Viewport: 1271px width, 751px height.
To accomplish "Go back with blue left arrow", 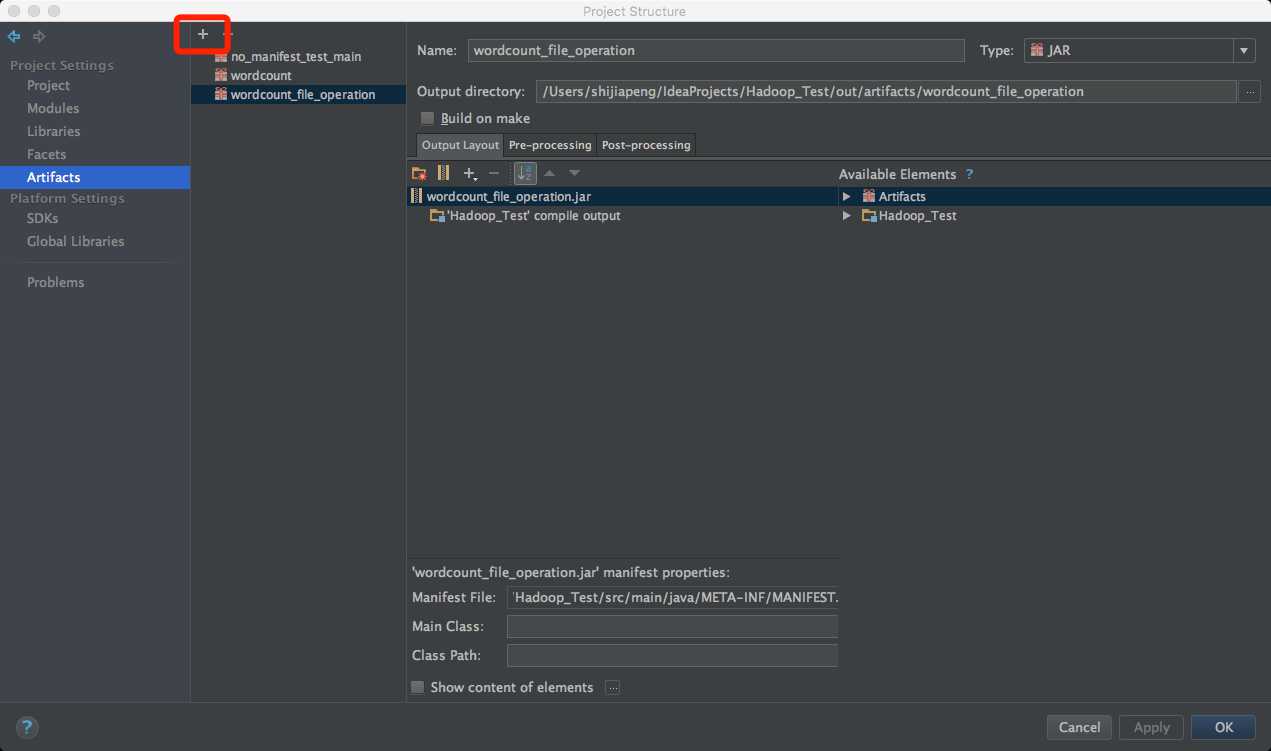I will (x=14, y=37).
